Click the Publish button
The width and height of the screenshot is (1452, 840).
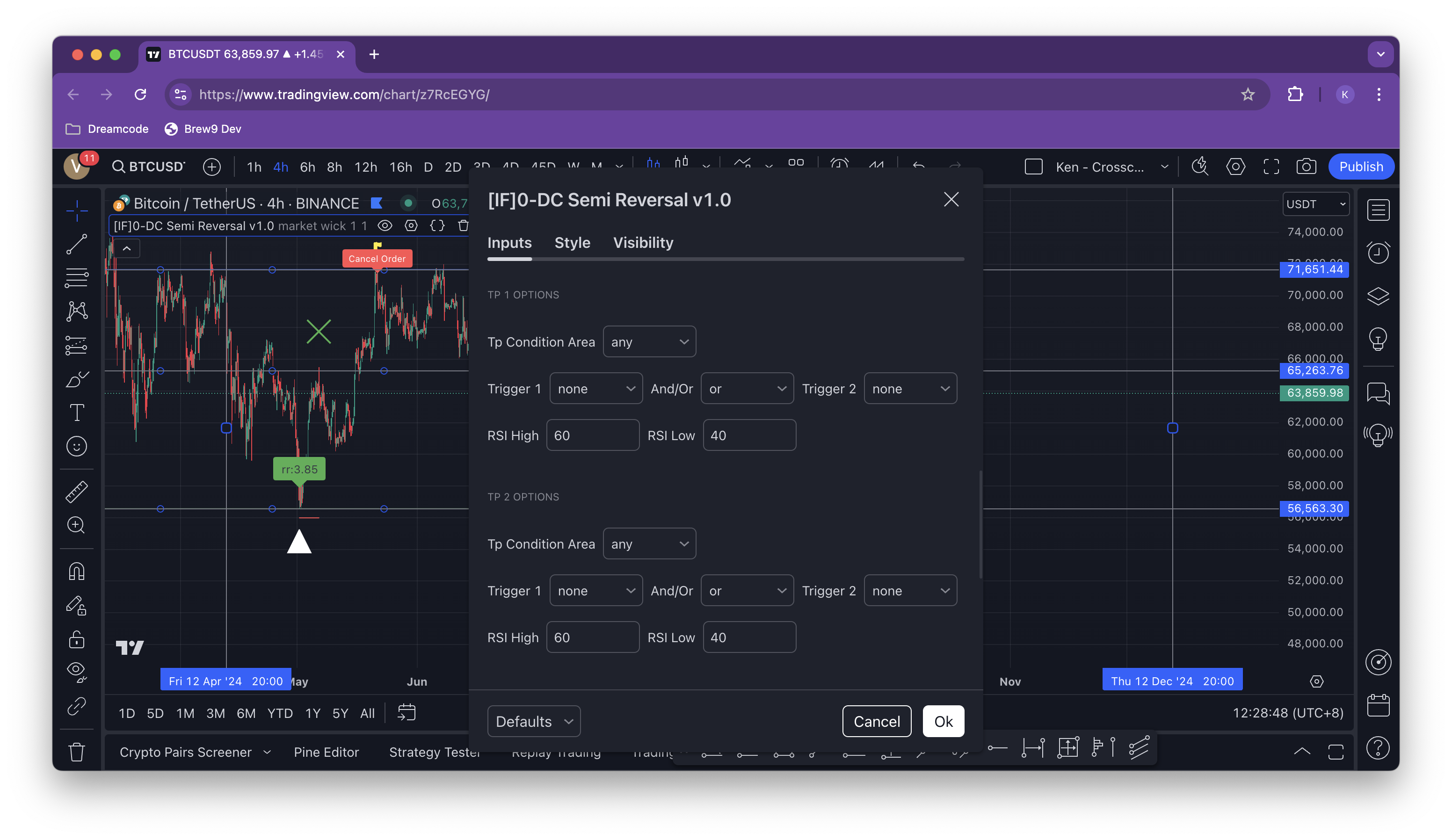point(1361,167)
